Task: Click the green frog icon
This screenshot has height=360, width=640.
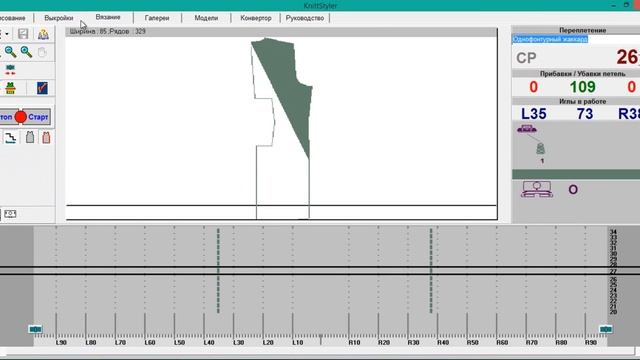Action: (10, 88)
